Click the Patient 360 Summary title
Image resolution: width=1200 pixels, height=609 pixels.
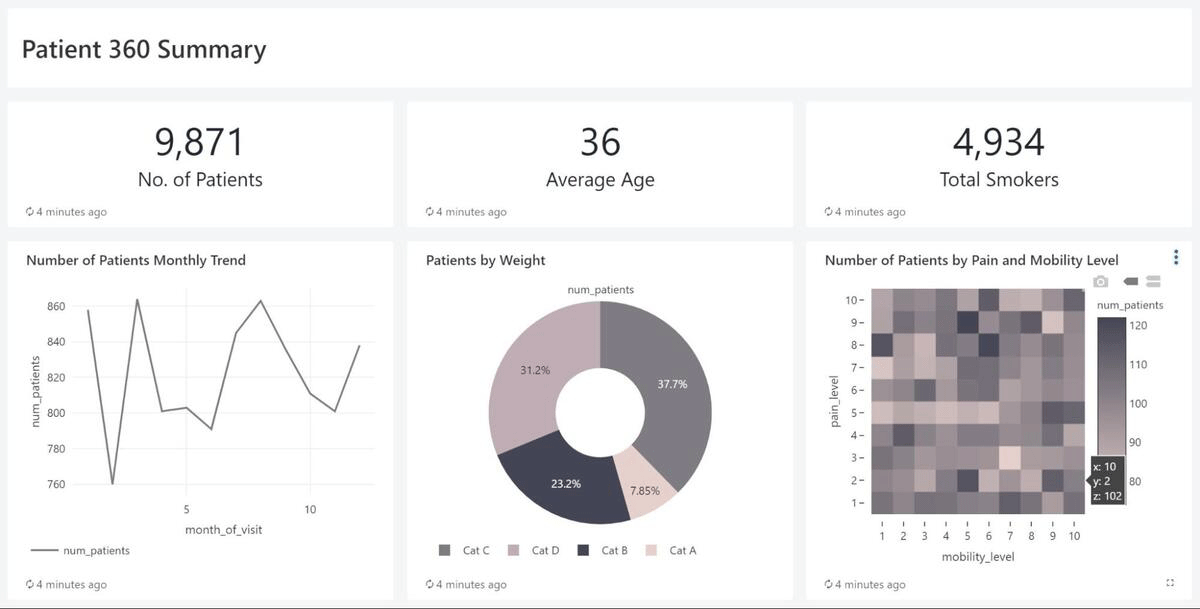[144, 50]
